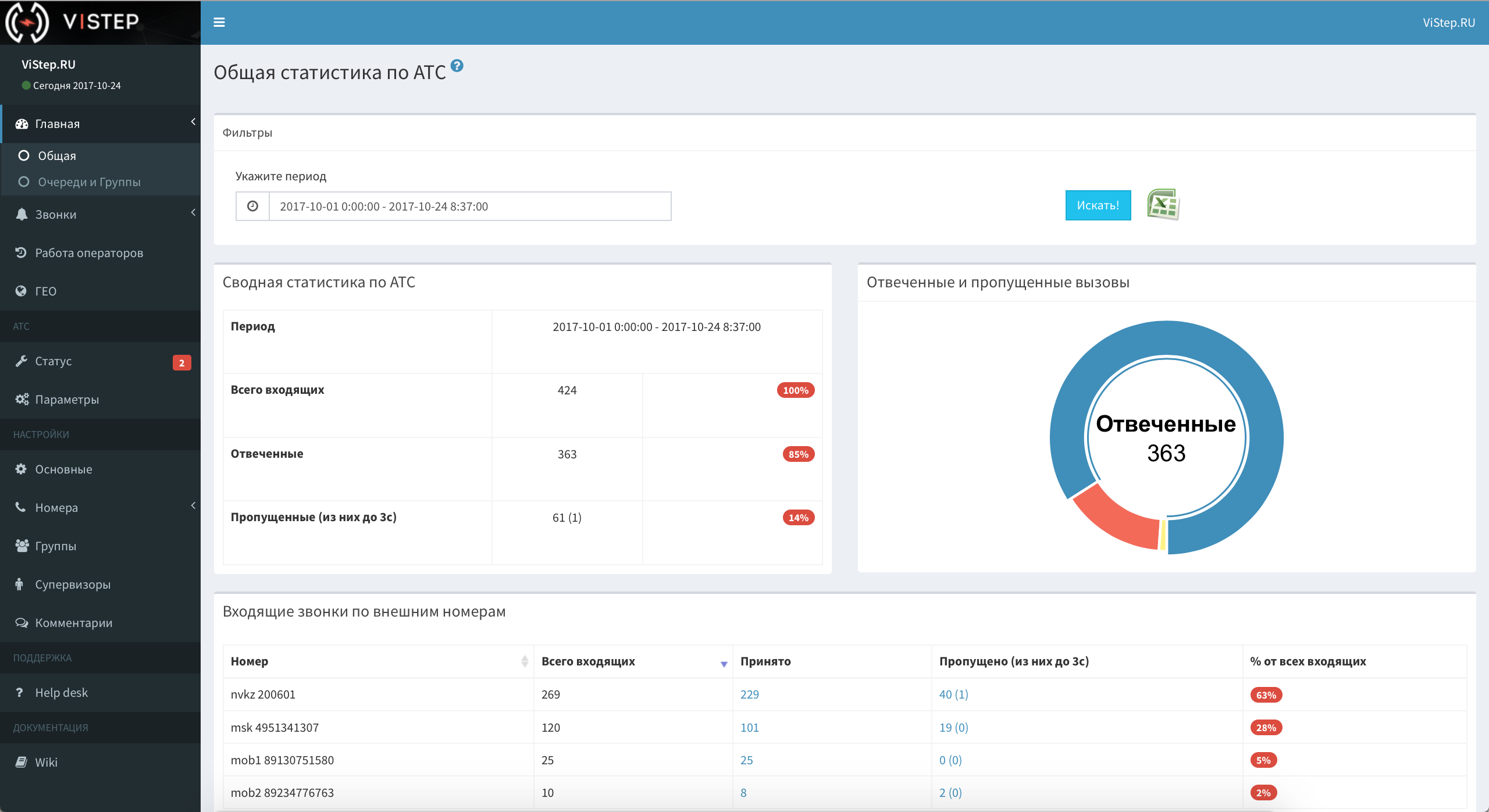Click the 85% badge in Отвеченные row

click(x=799, y=454)
